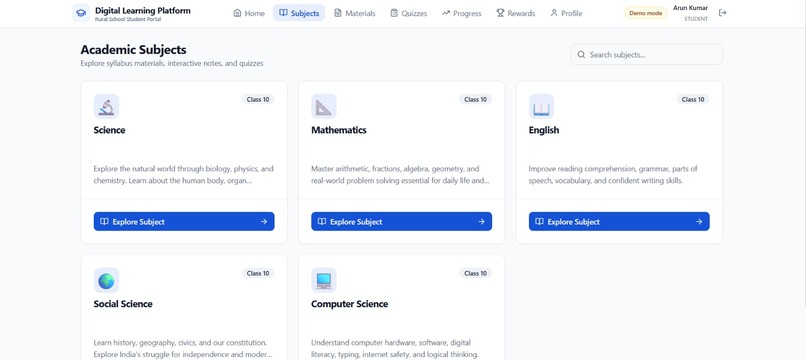This screenshot has width=806, height=360.
Task: Click book icon in Mathematics Explore button
Action: [322, 222]
